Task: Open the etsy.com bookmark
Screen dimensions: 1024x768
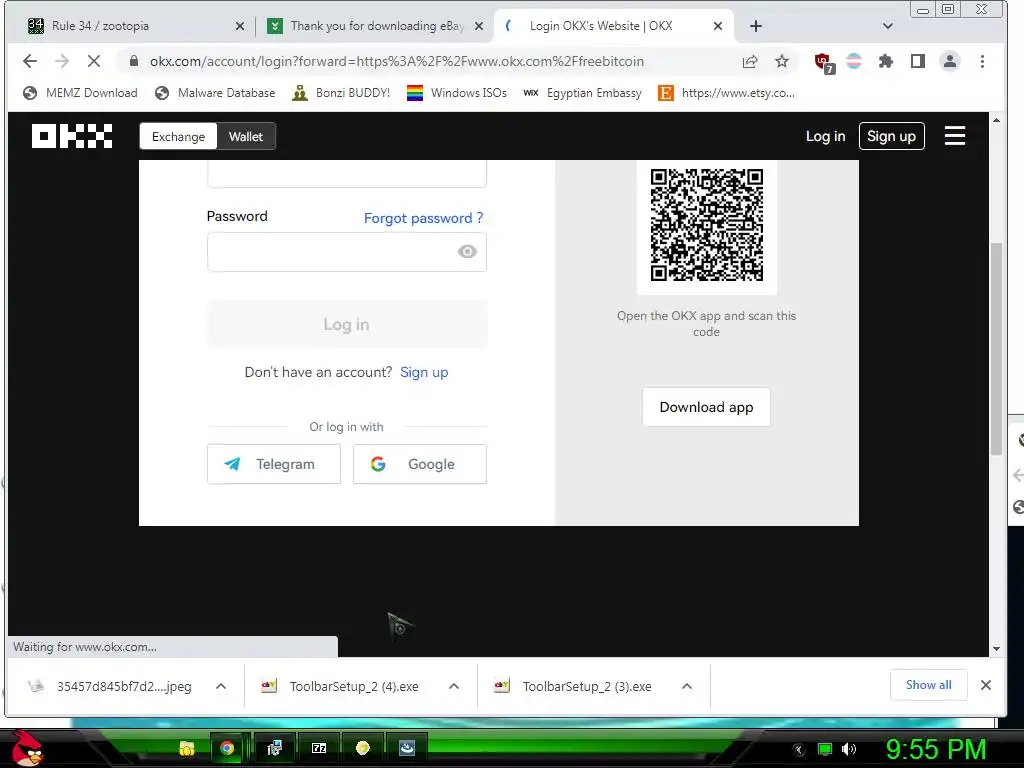Action: [726, 93]
